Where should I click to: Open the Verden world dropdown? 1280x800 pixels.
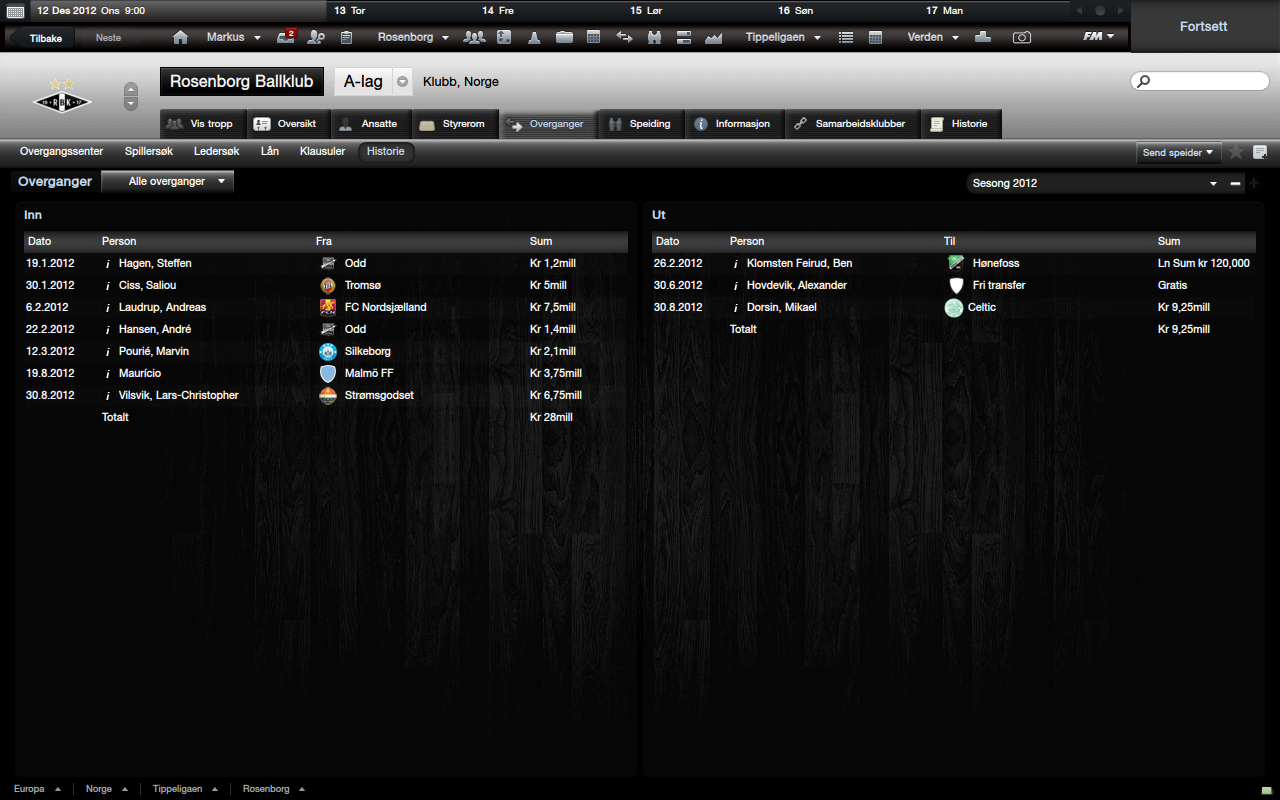pos(932,37)
